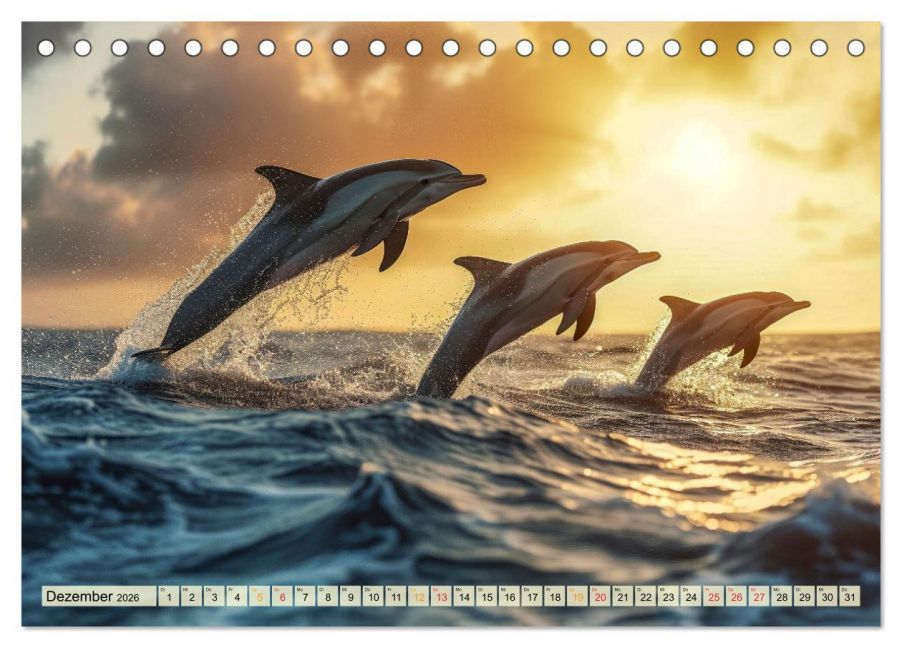Click the red holiday date 25
Screen dimensions: 902x648
click(x=713, y=597)
